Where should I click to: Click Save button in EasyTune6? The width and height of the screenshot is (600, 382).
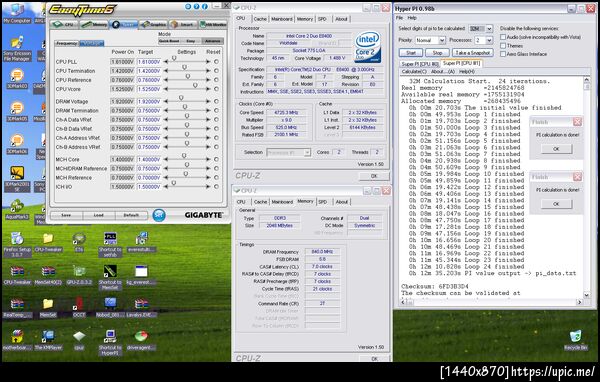(66, 215)
